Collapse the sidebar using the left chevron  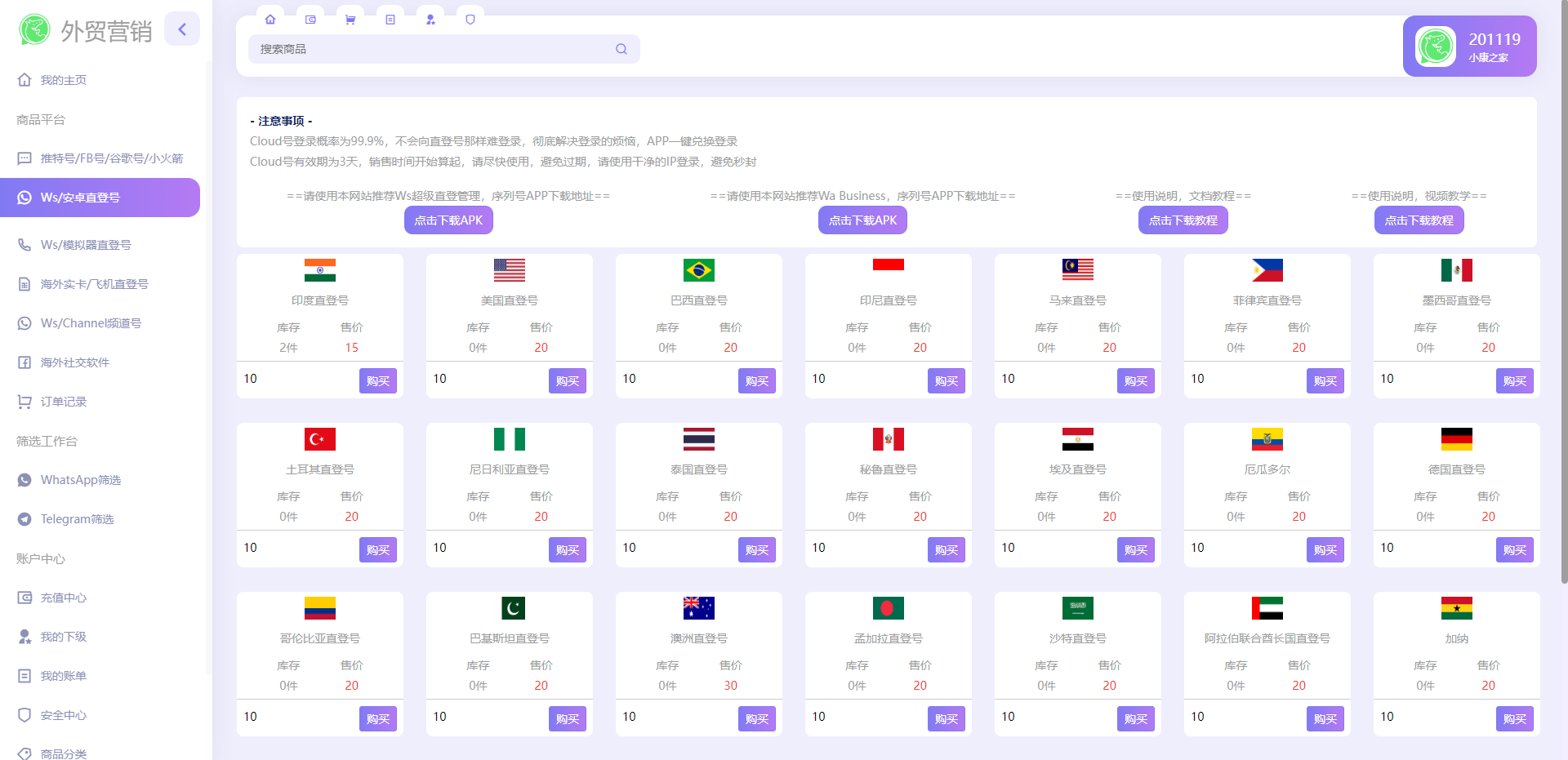(182, 29)
